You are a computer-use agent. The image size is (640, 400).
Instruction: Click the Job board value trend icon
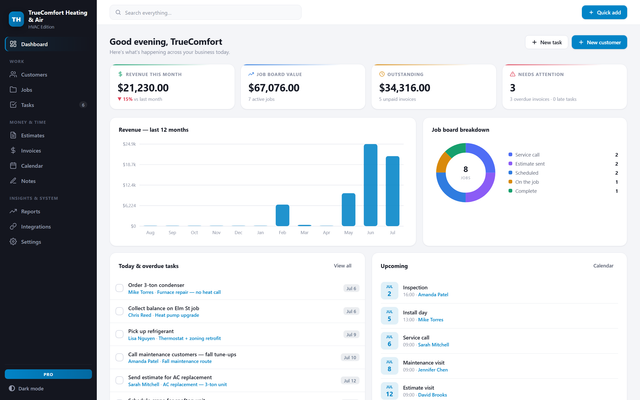pyautogui.click(x=251, y=74)
